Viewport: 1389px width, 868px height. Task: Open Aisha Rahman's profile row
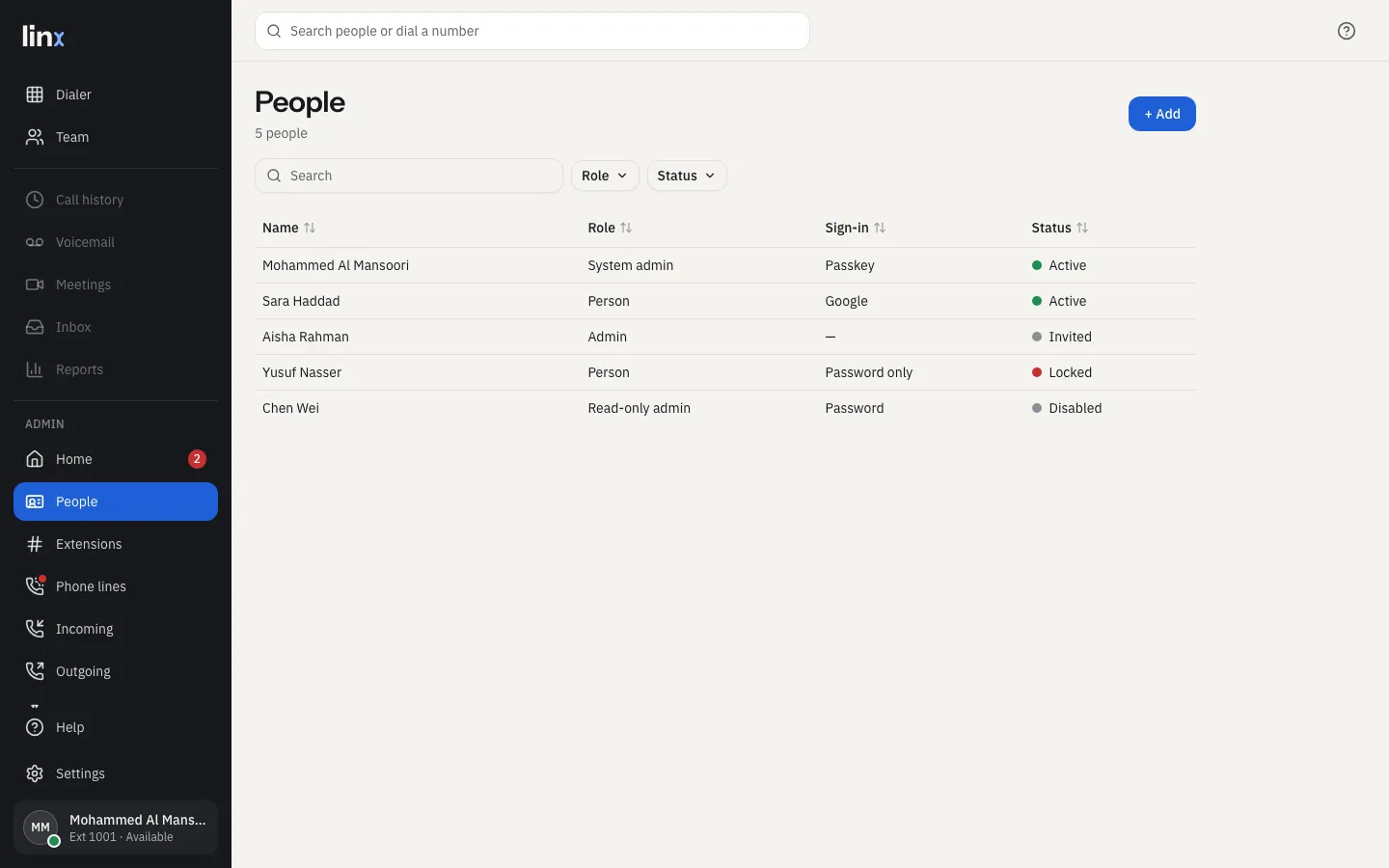[x=725, y=337]
